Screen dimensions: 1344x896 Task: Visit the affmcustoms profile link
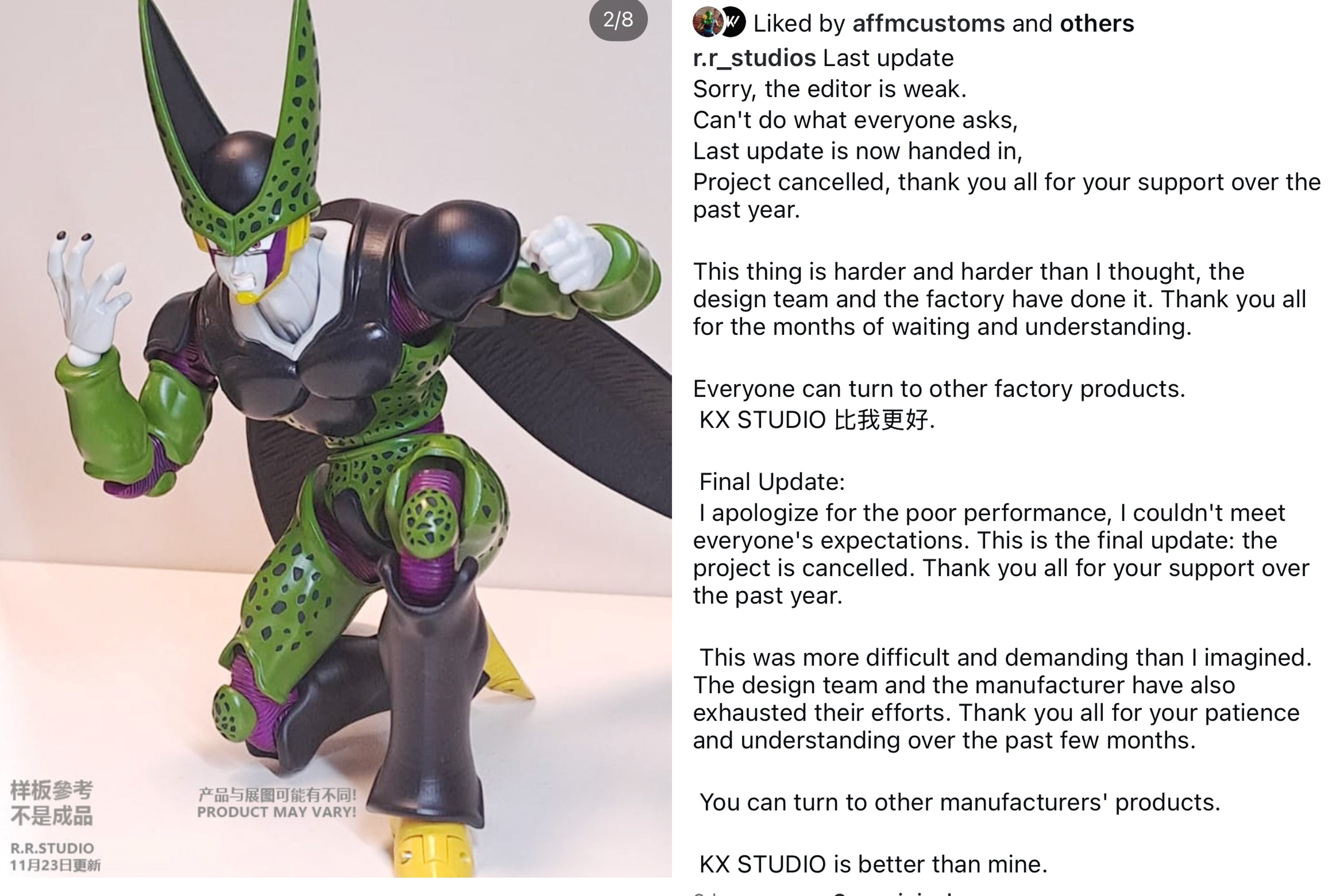pyautogui.click(x=928, y=24)
